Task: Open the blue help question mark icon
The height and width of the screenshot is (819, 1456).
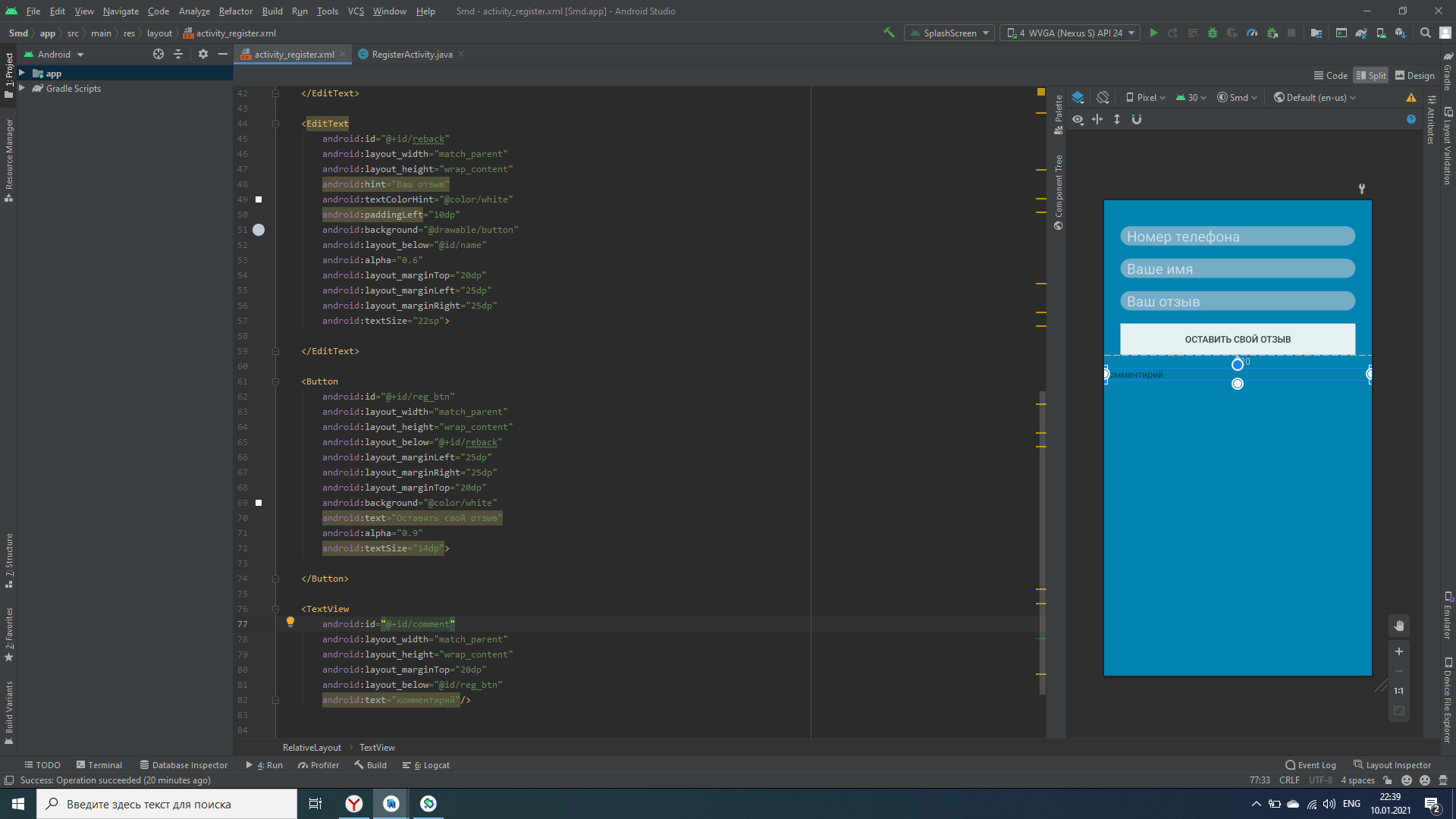Action: click(x=1411, y=119)
